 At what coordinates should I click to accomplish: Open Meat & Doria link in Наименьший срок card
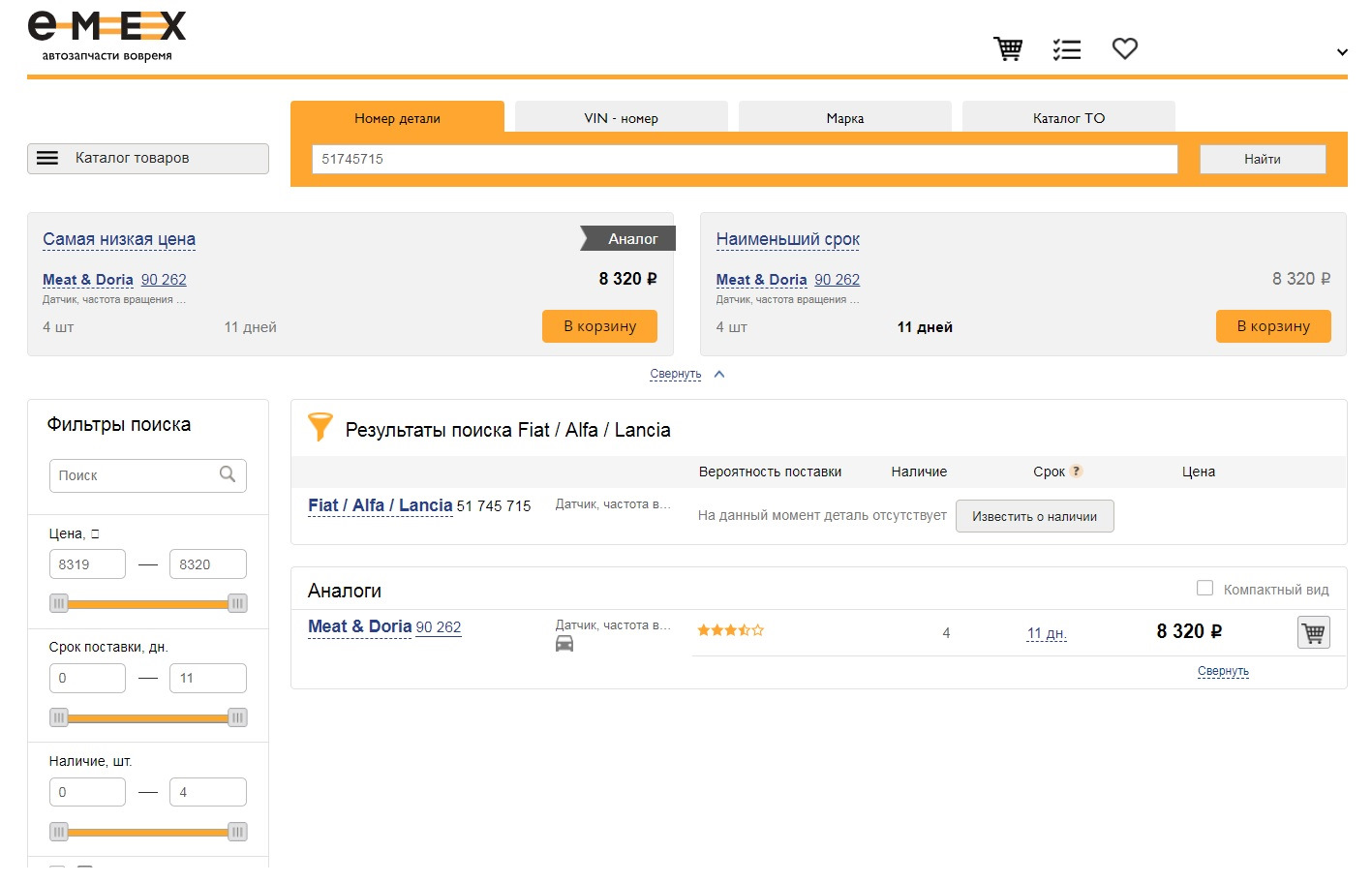[x=762, y=280]
